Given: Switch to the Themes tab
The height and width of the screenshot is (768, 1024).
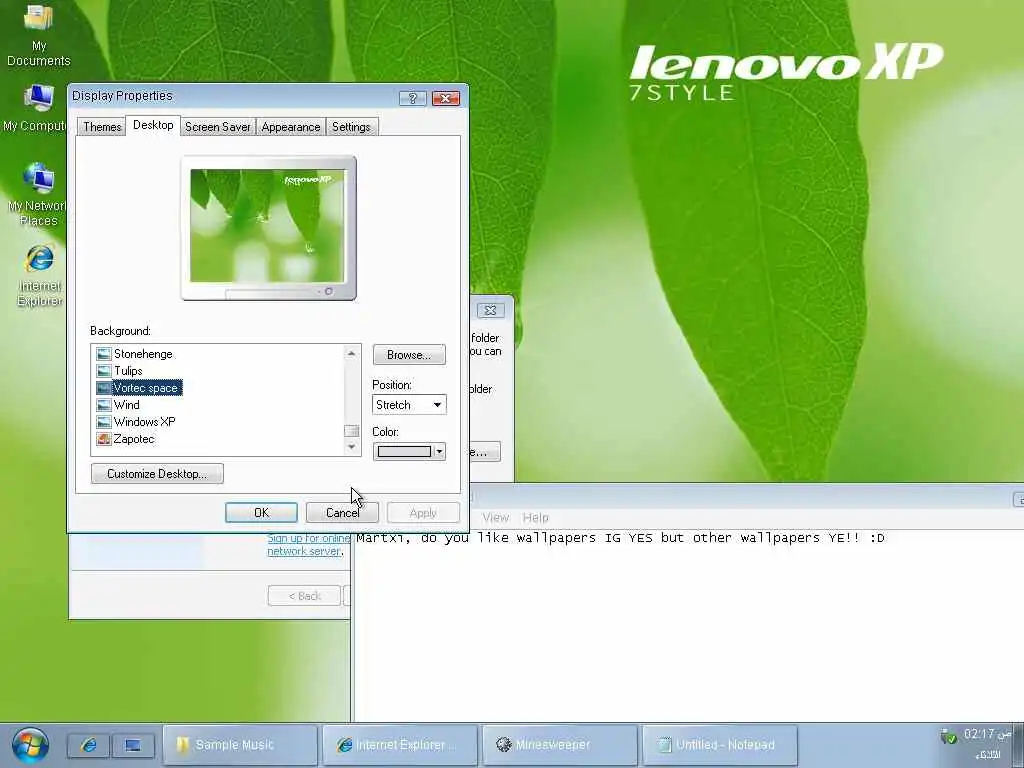Looking at the screenshot, I should 102,127.
